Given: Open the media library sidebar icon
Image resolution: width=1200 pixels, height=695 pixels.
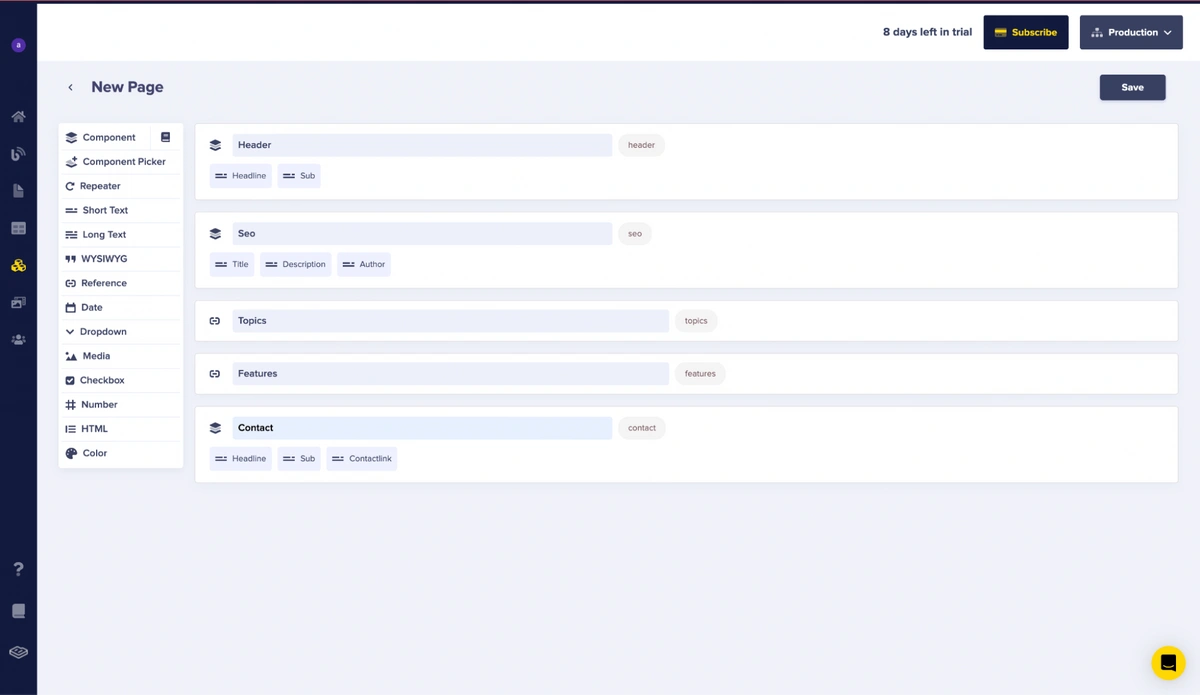Looking at the screenshot, I should 18,302.
